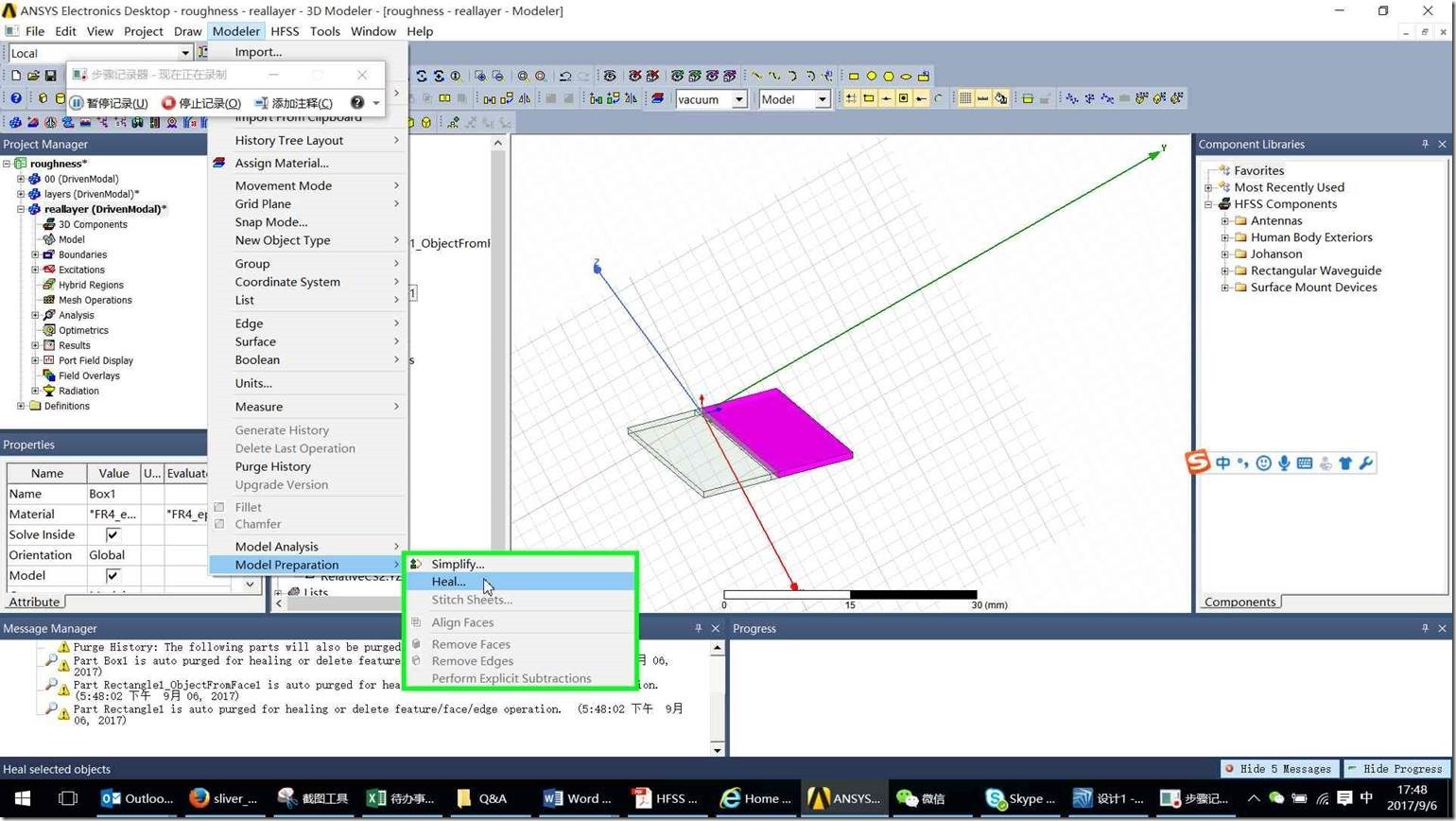Click the Name property value Box1

pos(113,494)
